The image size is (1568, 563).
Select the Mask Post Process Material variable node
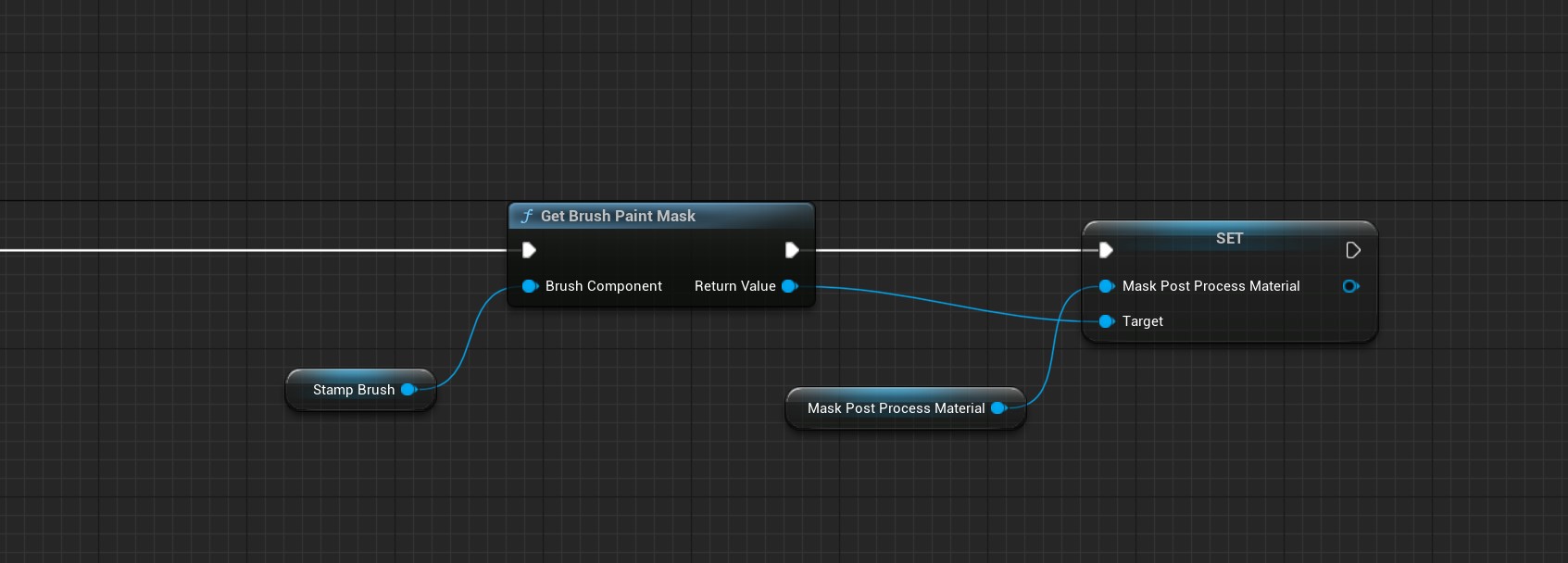pos(896,408)
